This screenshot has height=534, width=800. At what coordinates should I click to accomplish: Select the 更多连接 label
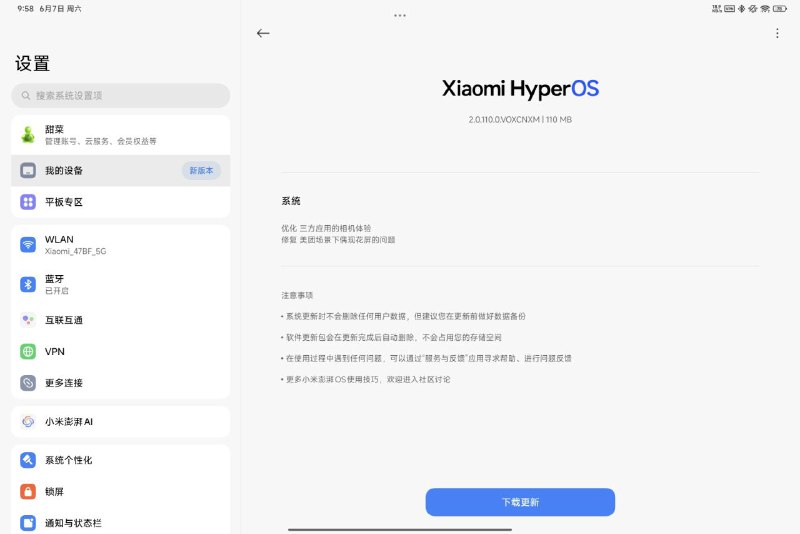64,383
